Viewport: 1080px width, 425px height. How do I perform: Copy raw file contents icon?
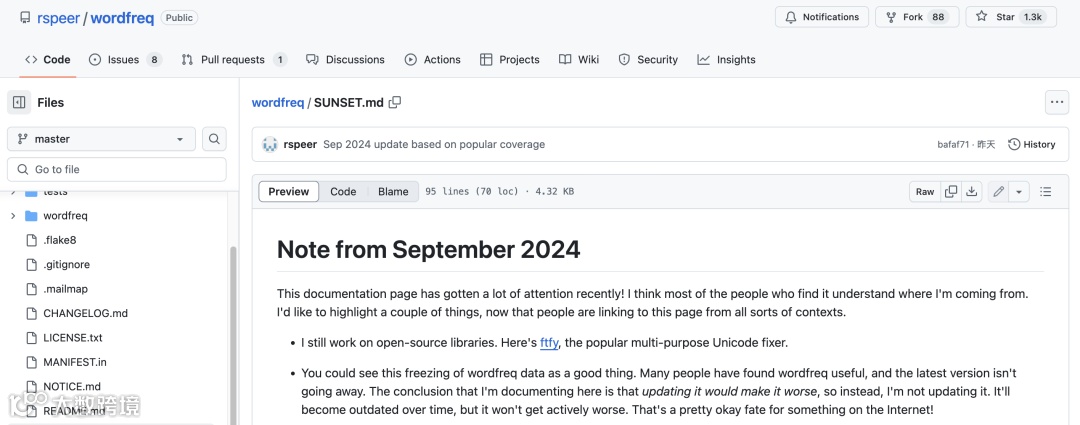[951, 192]
